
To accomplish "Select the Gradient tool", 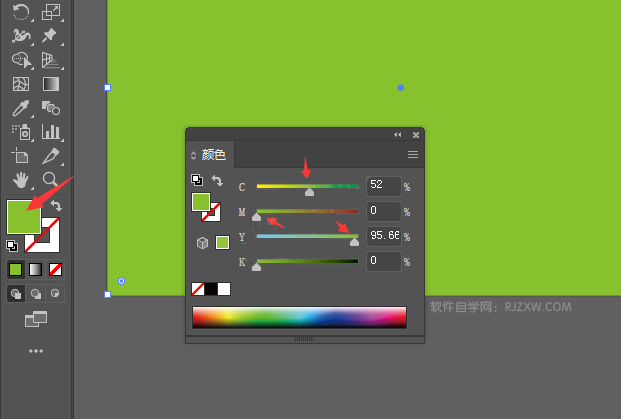I will pos(51,84).
